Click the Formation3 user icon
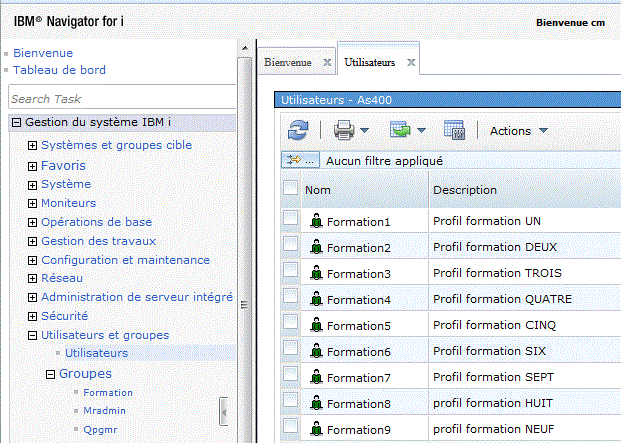This screenshot has height=443, width=621. pyautogui.click(x=316, y=273)
